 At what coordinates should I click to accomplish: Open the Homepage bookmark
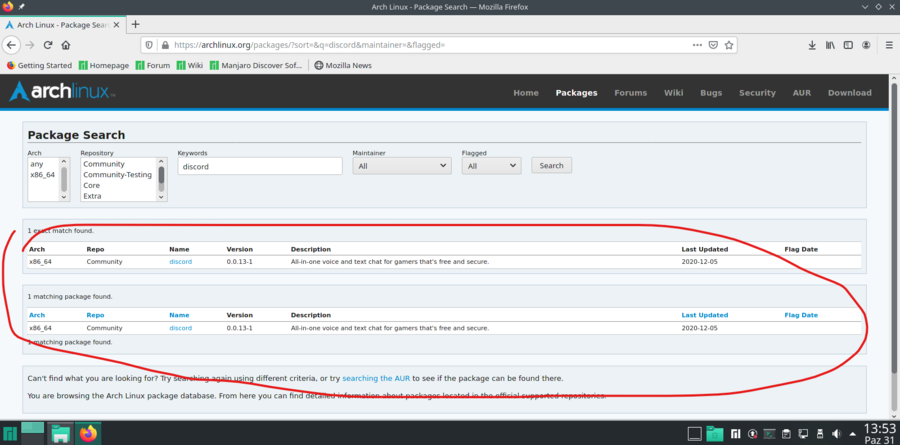coord(104,65)
